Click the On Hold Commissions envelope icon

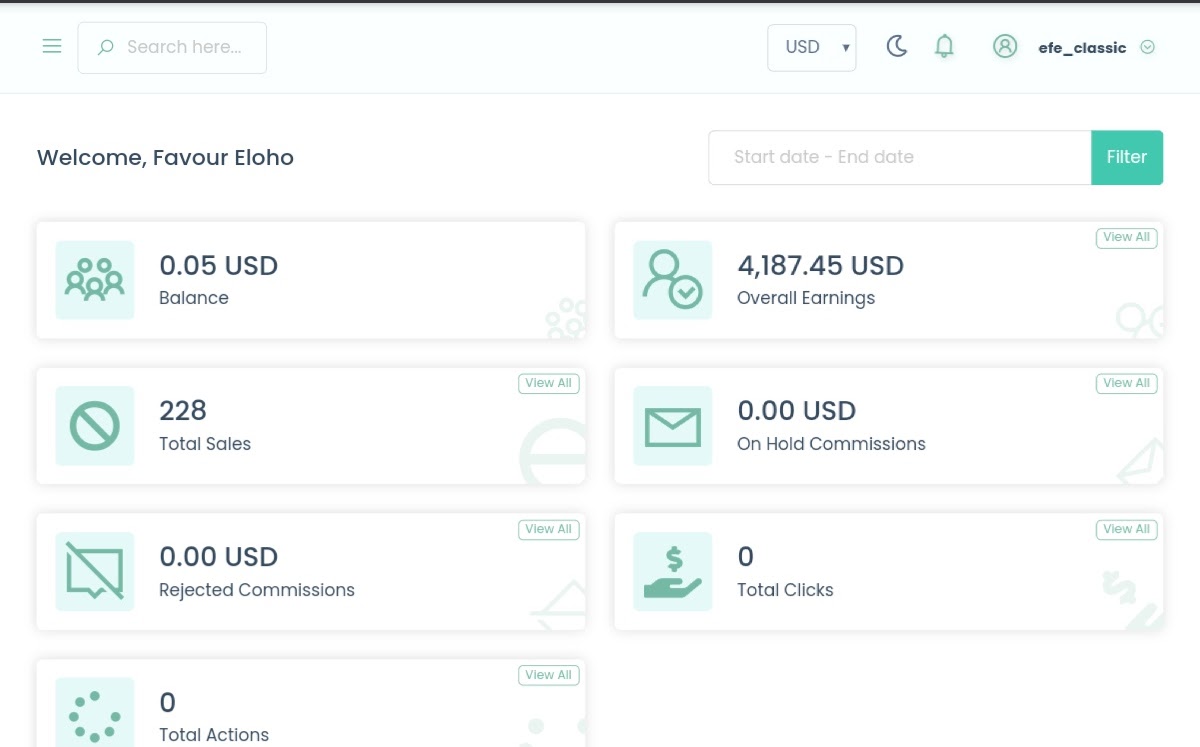point(672,426)
